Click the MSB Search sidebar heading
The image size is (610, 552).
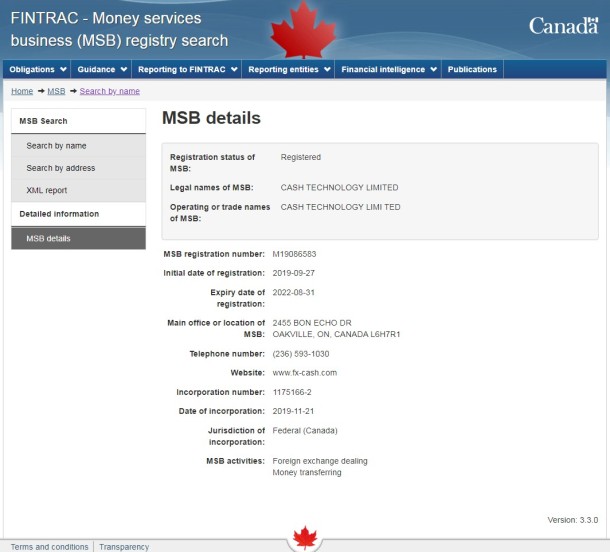click(79, 121)
